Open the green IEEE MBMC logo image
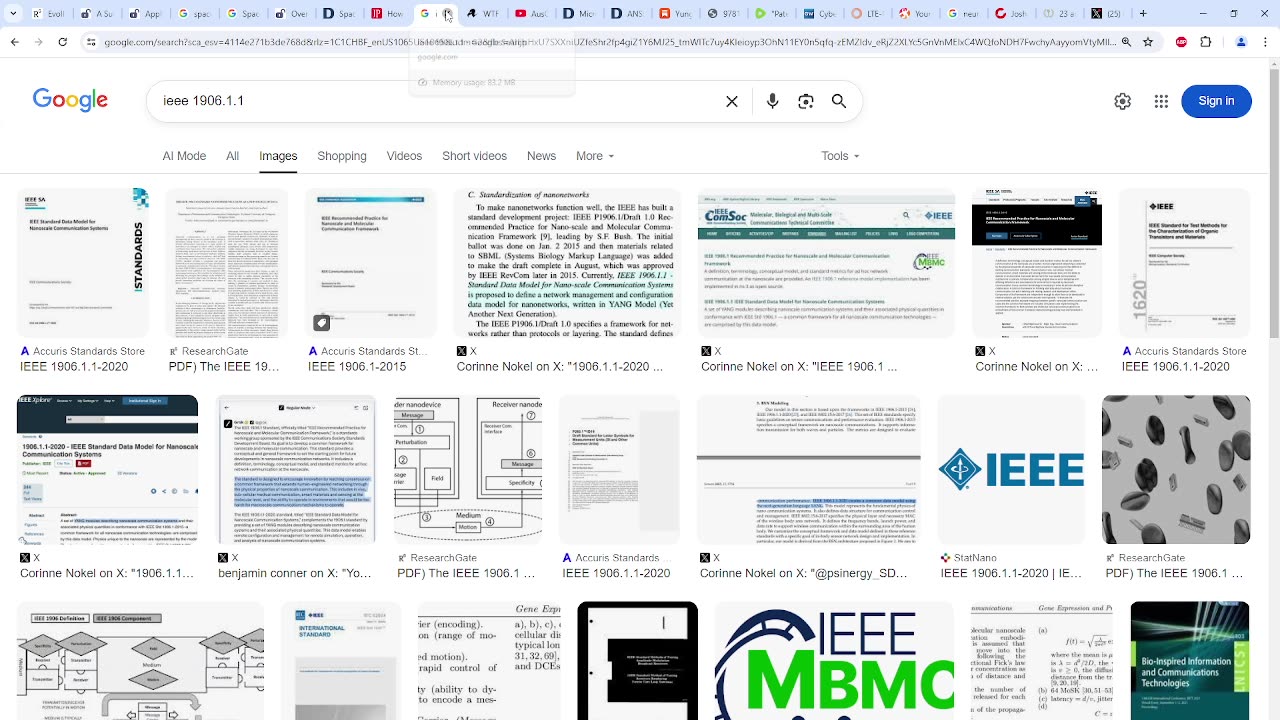 [834, 660]
